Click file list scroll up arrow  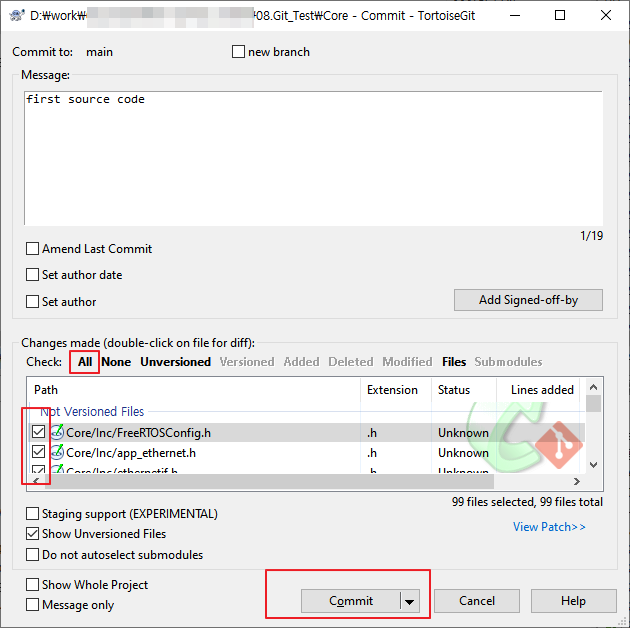coord(593,387)
